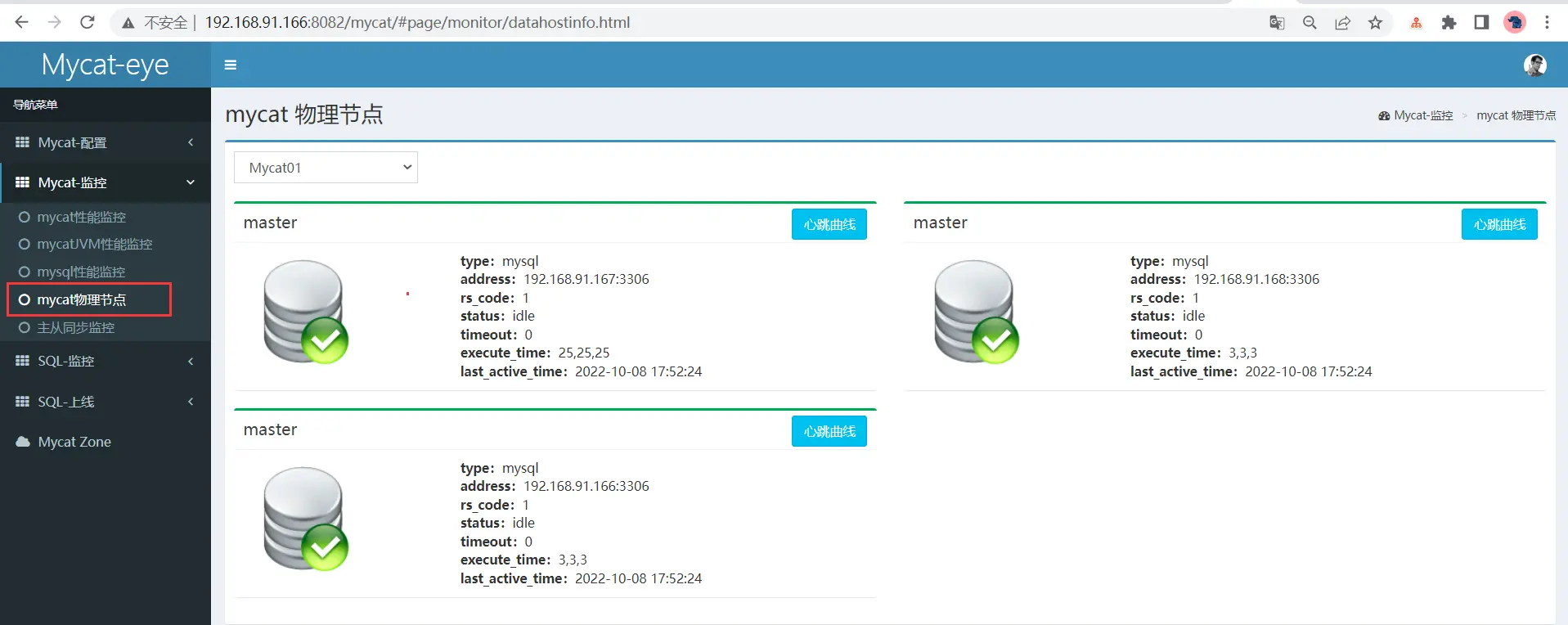Open the Mycat Zone menu entry

pos(74,442)
